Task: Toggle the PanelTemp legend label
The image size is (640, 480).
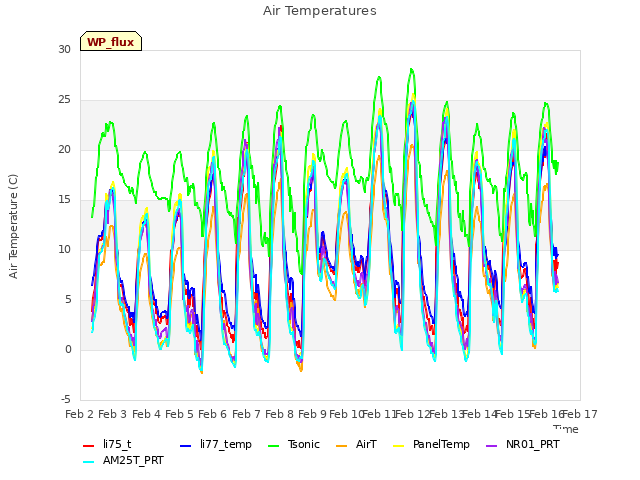Action: pos(441,444)
